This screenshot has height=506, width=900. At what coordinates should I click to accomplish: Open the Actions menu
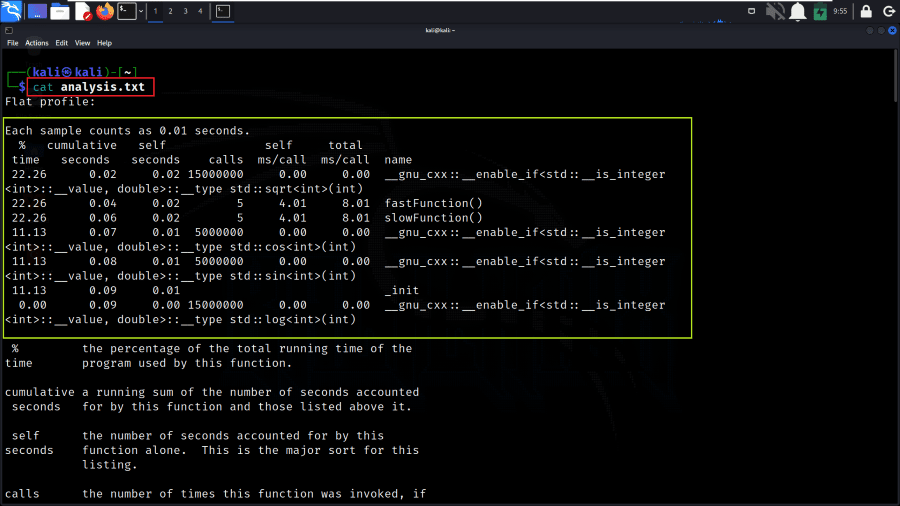[37, 43]
